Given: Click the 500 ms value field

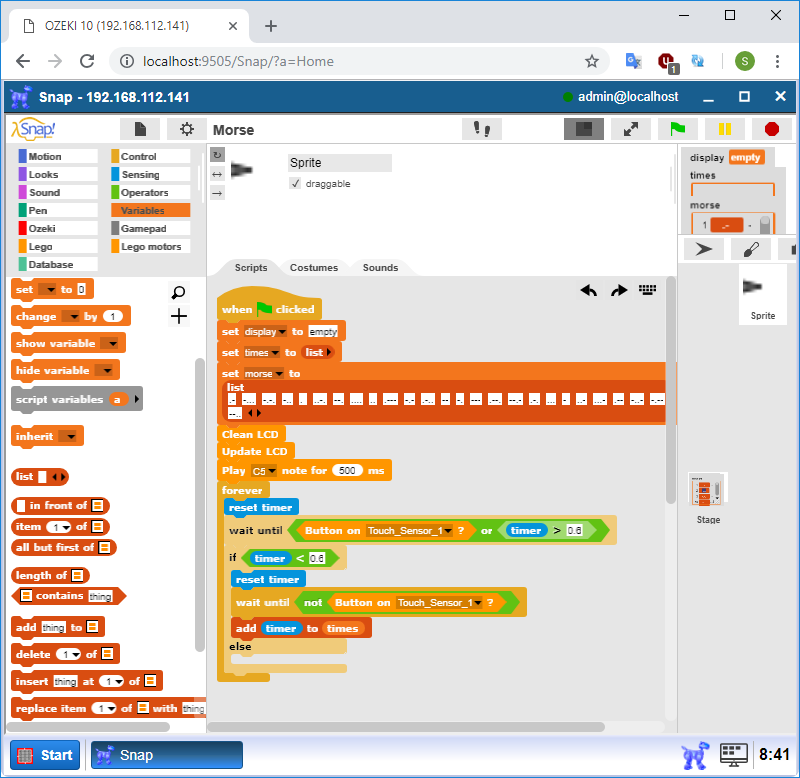Looking at the screenshot, I should [347, 470].
